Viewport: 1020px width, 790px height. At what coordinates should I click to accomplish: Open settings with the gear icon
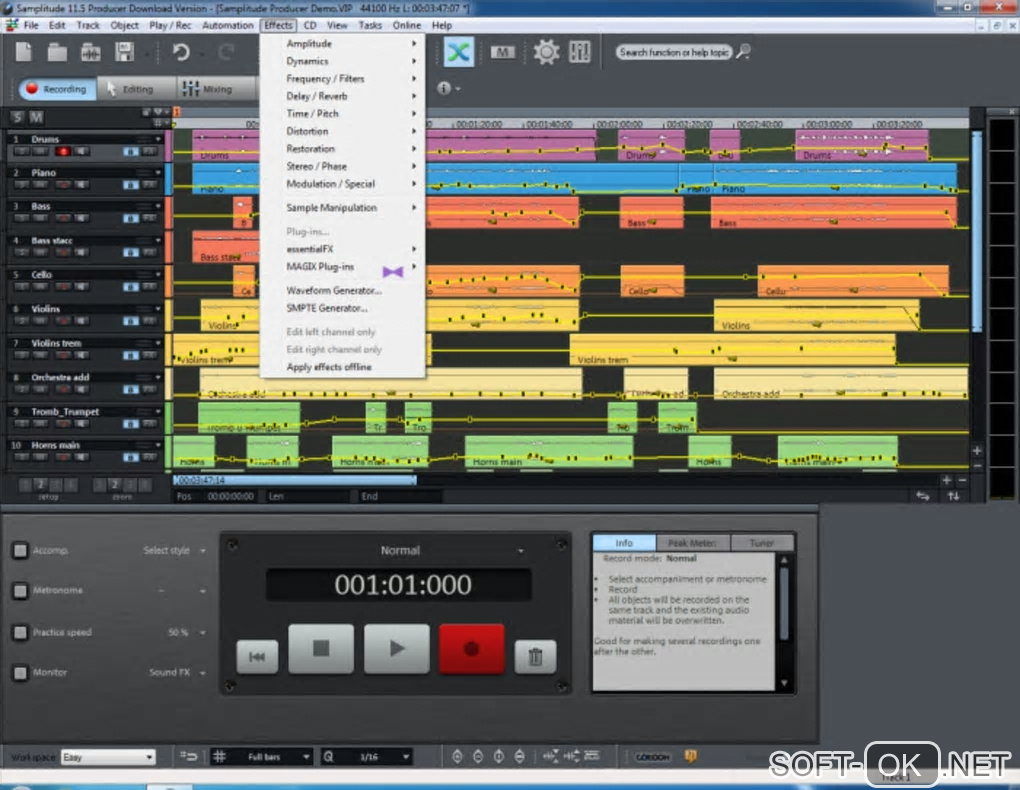click(546, 52)
